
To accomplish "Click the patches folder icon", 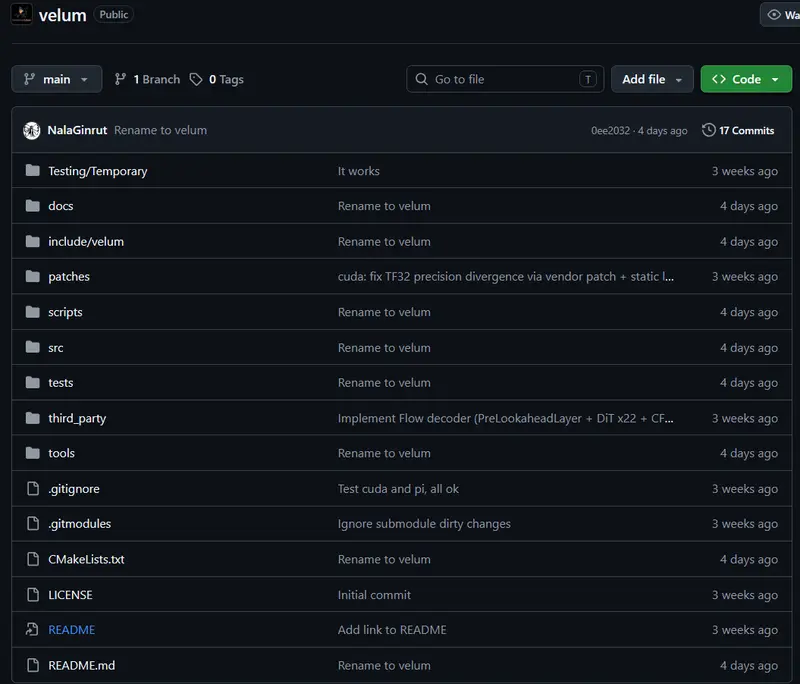I will tap(33, 276).
